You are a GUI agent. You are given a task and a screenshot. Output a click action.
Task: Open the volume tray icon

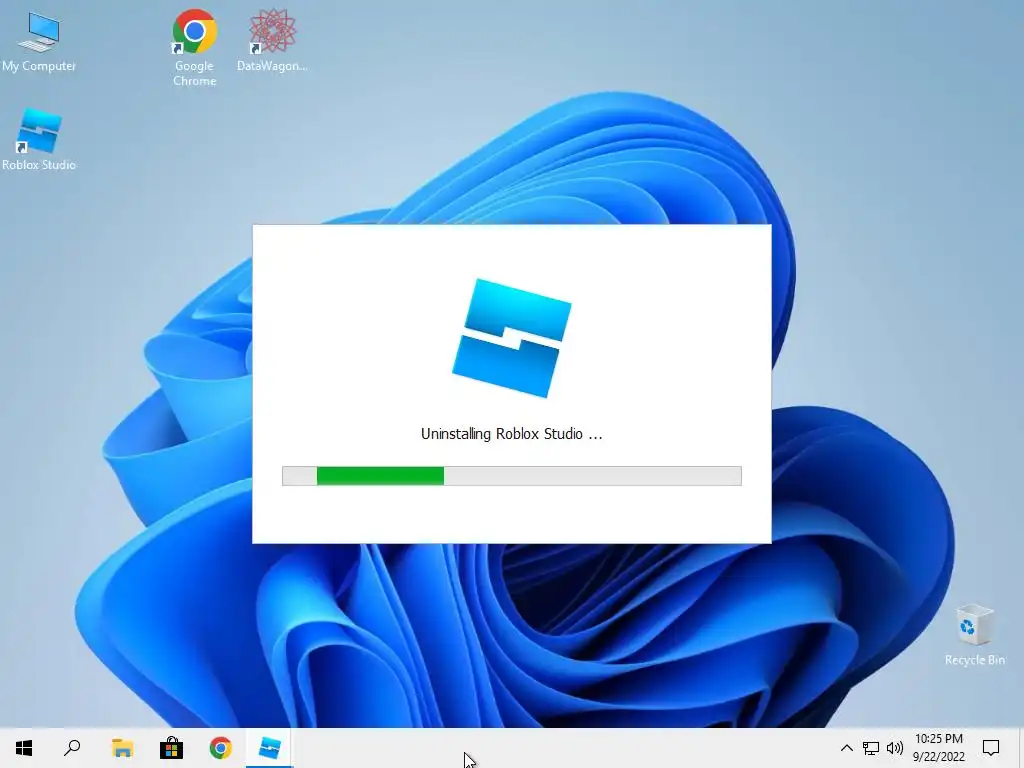(895, 748)
